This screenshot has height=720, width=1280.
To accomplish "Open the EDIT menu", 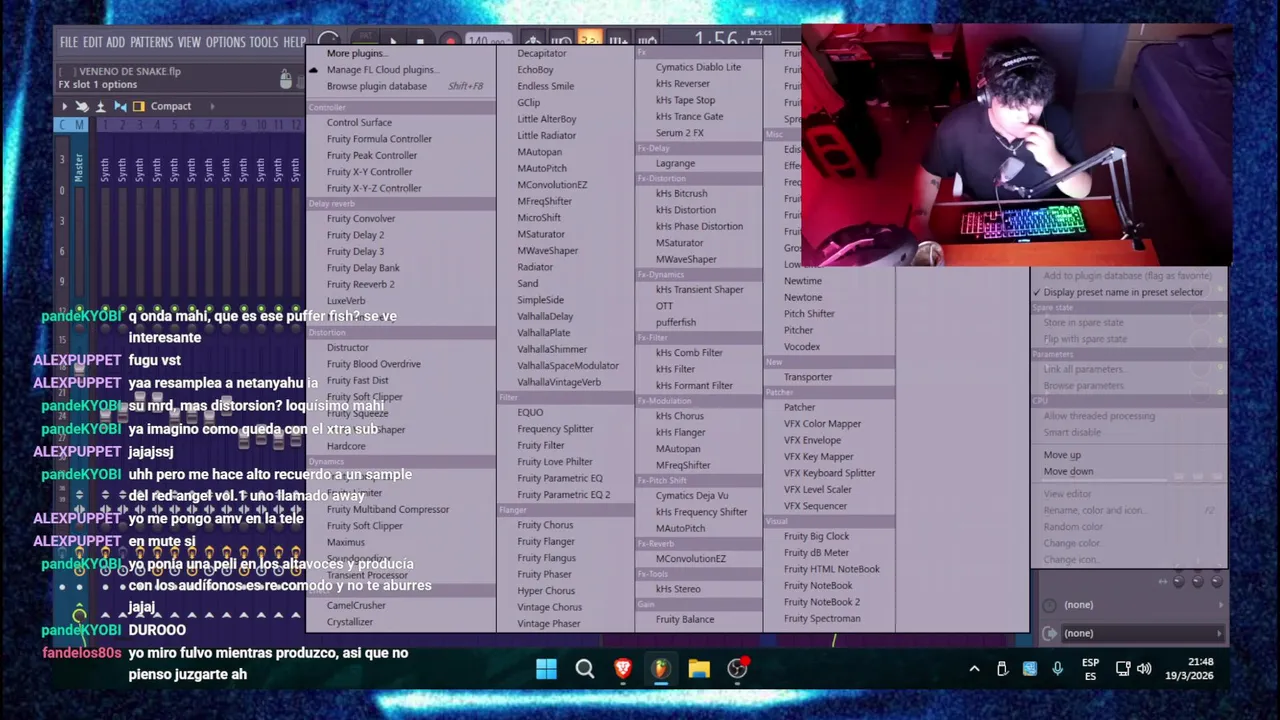I will point(92,42).
